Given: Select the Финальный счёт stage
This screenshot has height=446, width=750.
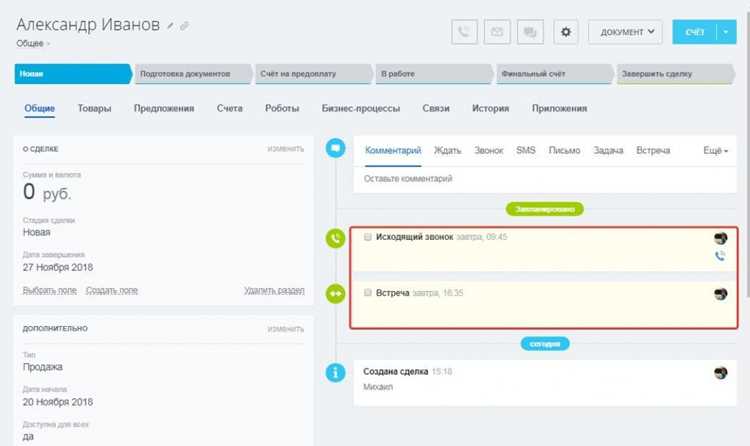Looking at the screenshot, I should [555, 74].
